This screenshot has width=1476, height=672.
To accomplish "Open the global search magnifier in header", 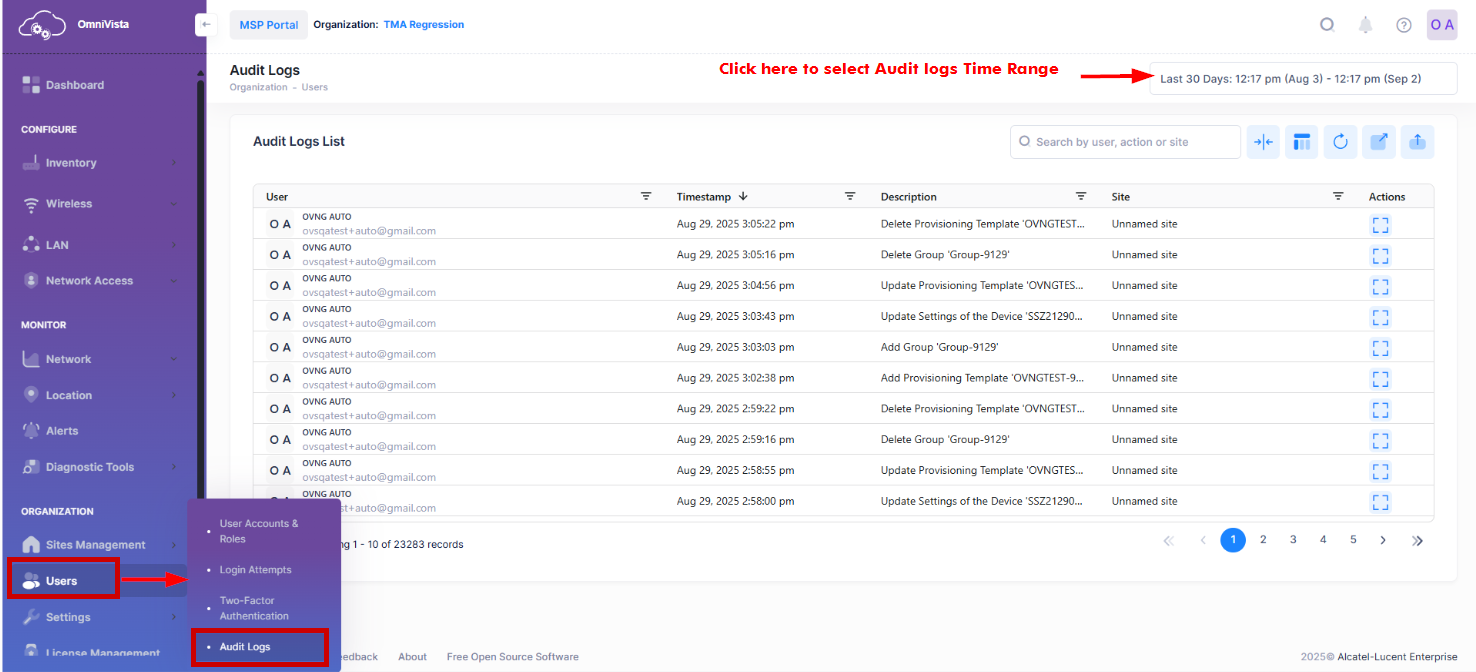I will click(x=1327, y=24).
